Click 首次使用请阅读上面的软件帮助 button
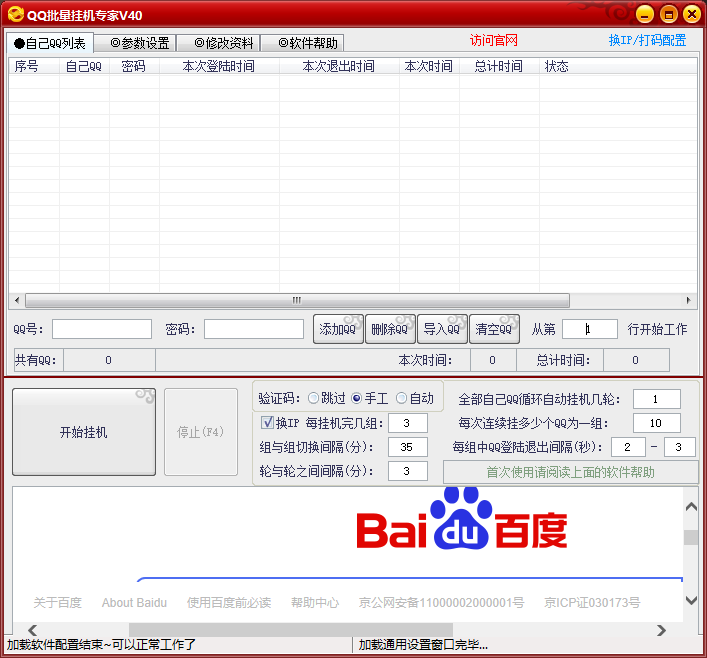Screen dimensions: 707x658 pos(570,472)
